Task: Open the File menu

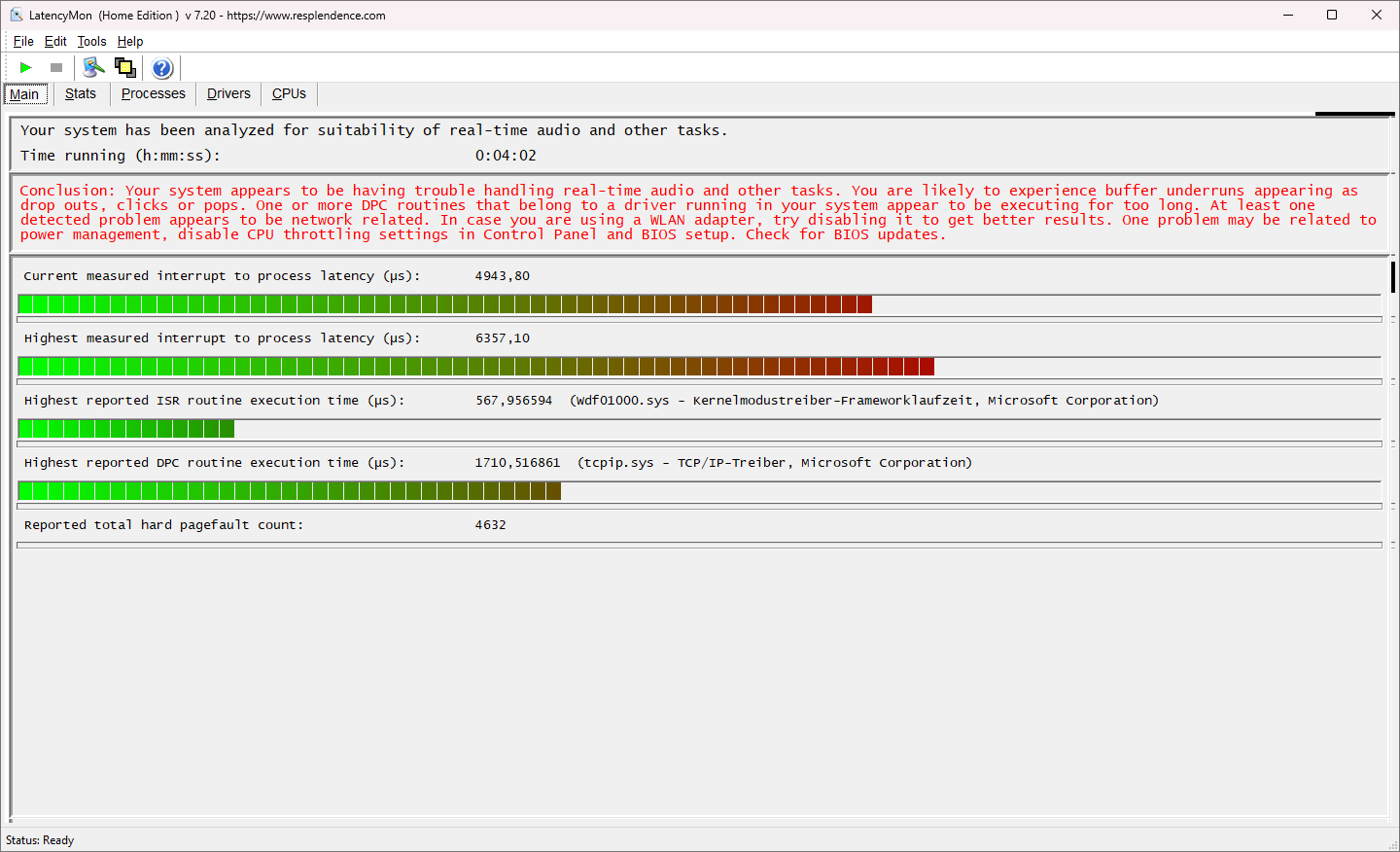Action: pos(23,41)
